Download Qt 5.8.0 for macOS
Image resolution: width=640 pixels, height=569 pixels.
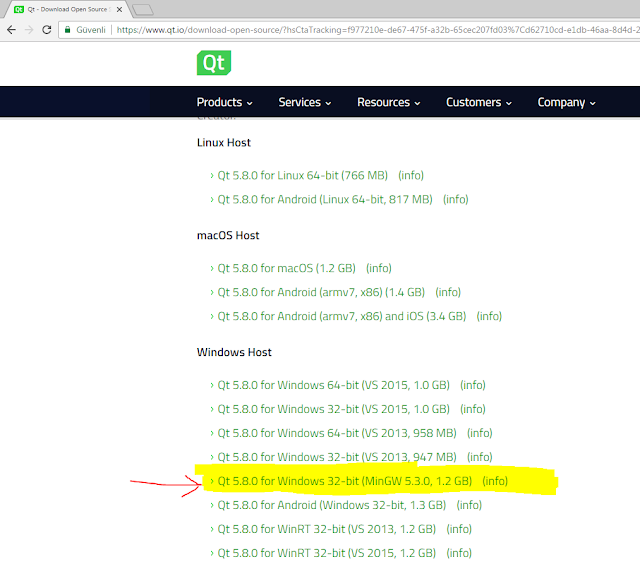click(x=287, y=268)
